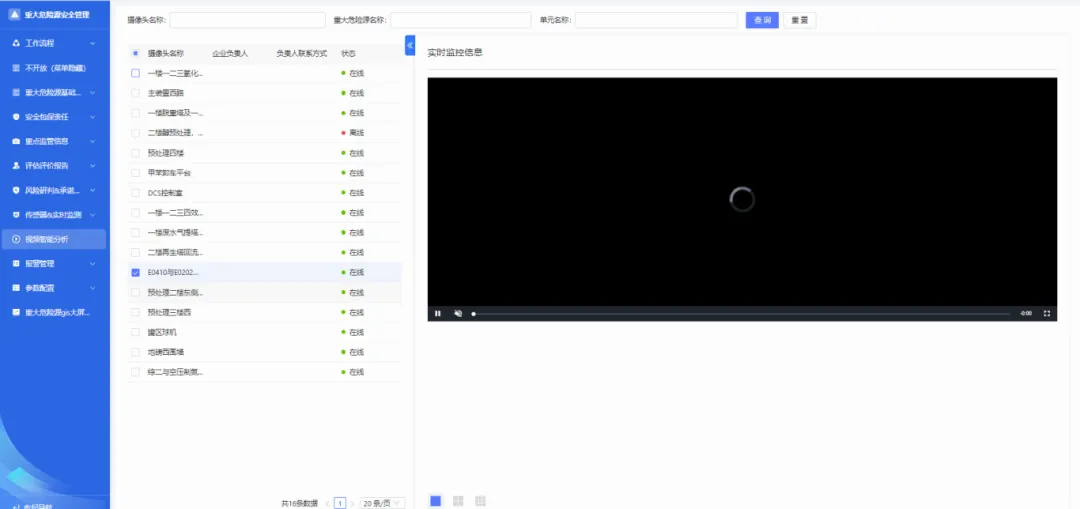Check the box for 甲苯卸车平台
This screenshot has height=509, width=1080.
pos(135,173)
